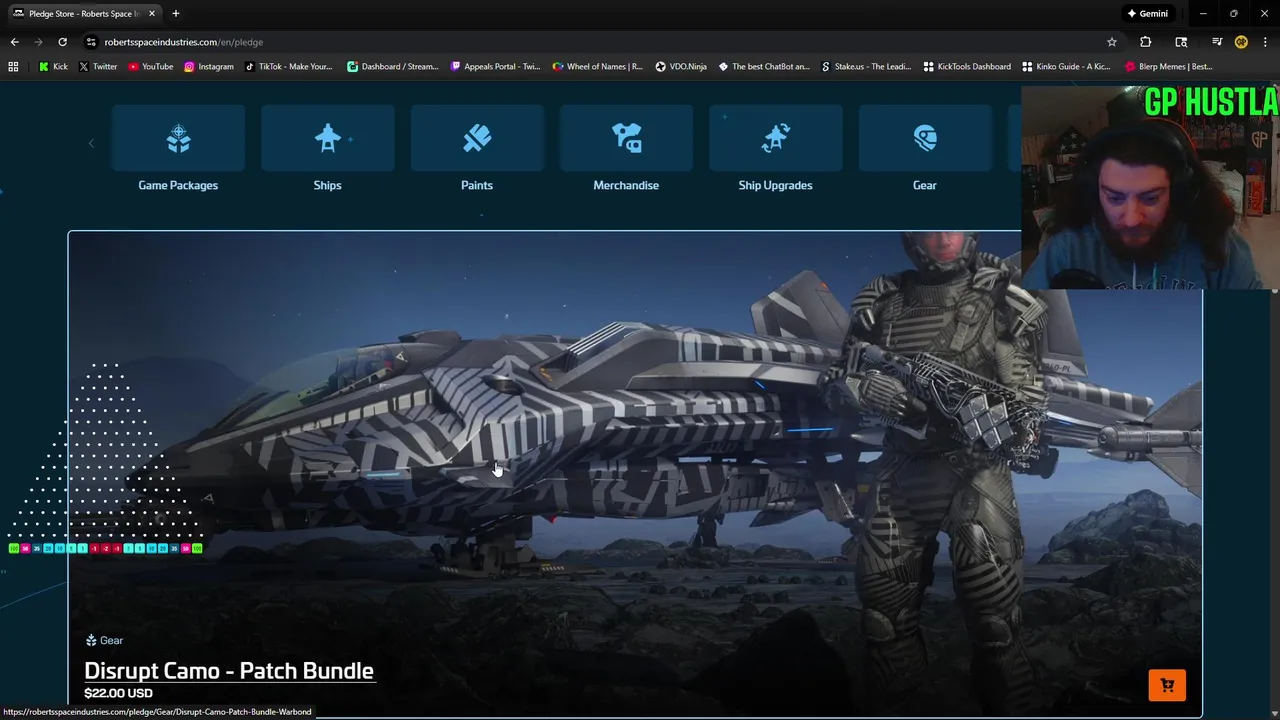This screenshot has height=720, width=1280.
Task: Open the VDO.Ninja bookmark
Action: point(681,67)
